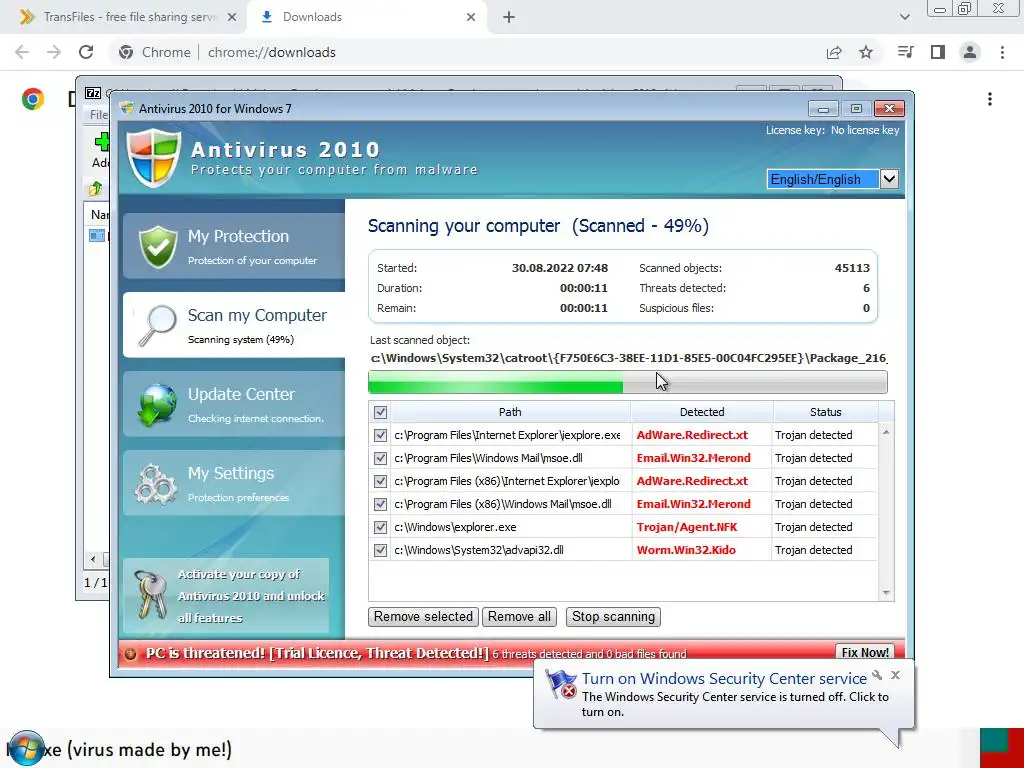Open Chrome profile avatar

click(x=970, y=52)
